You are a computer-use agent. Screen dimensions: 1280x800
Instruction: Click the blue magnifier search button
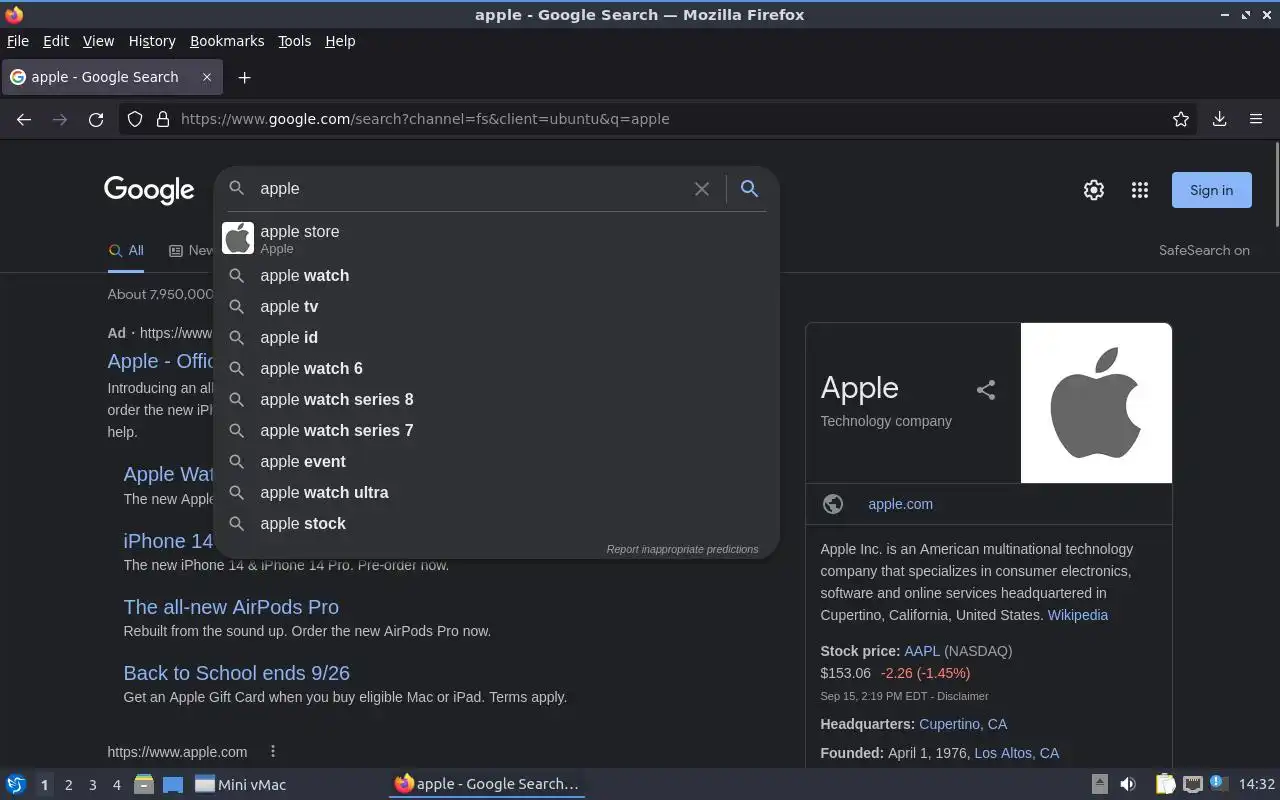[749, 188]
